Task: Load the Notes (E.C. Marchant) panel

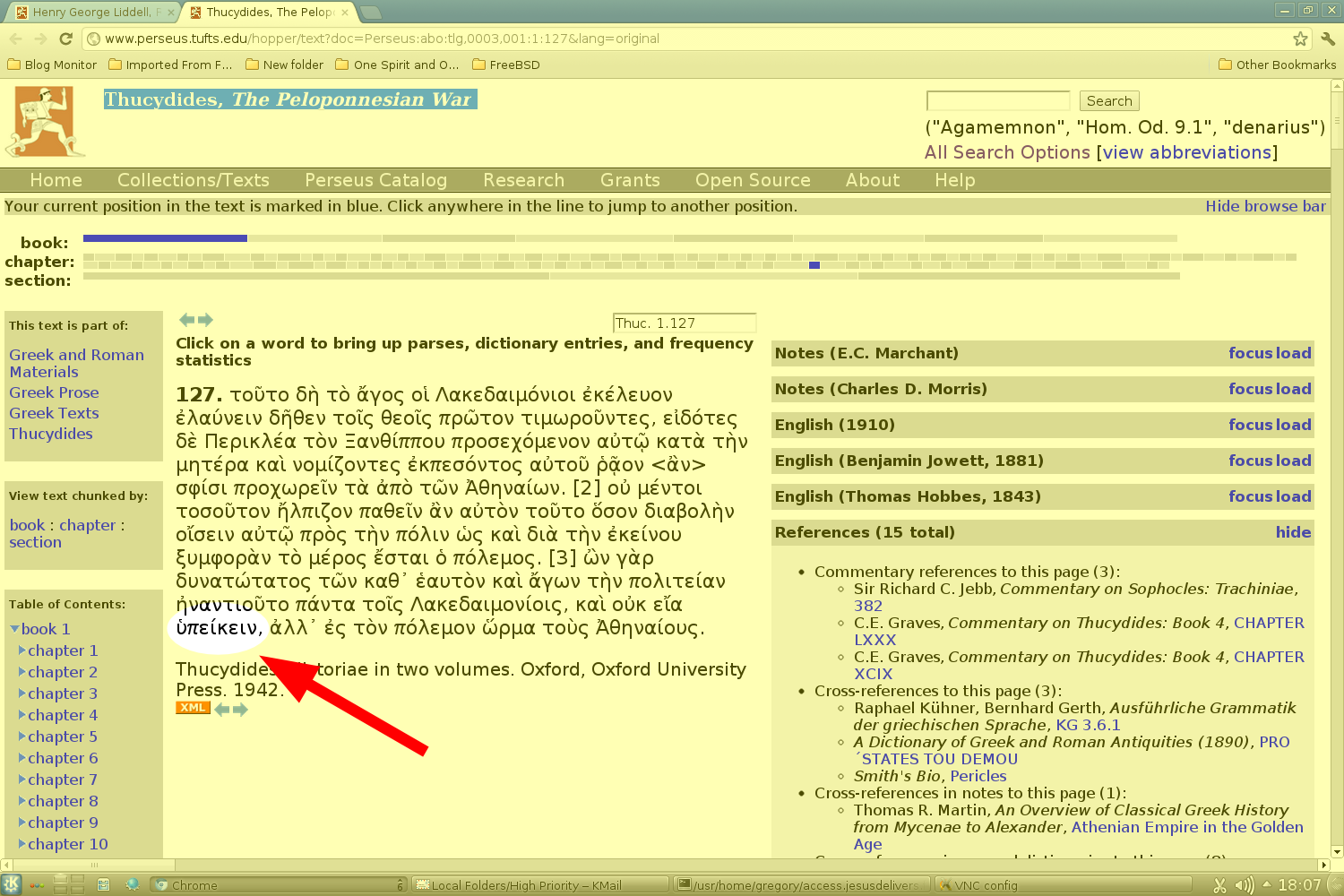Action: [1294, 353]
